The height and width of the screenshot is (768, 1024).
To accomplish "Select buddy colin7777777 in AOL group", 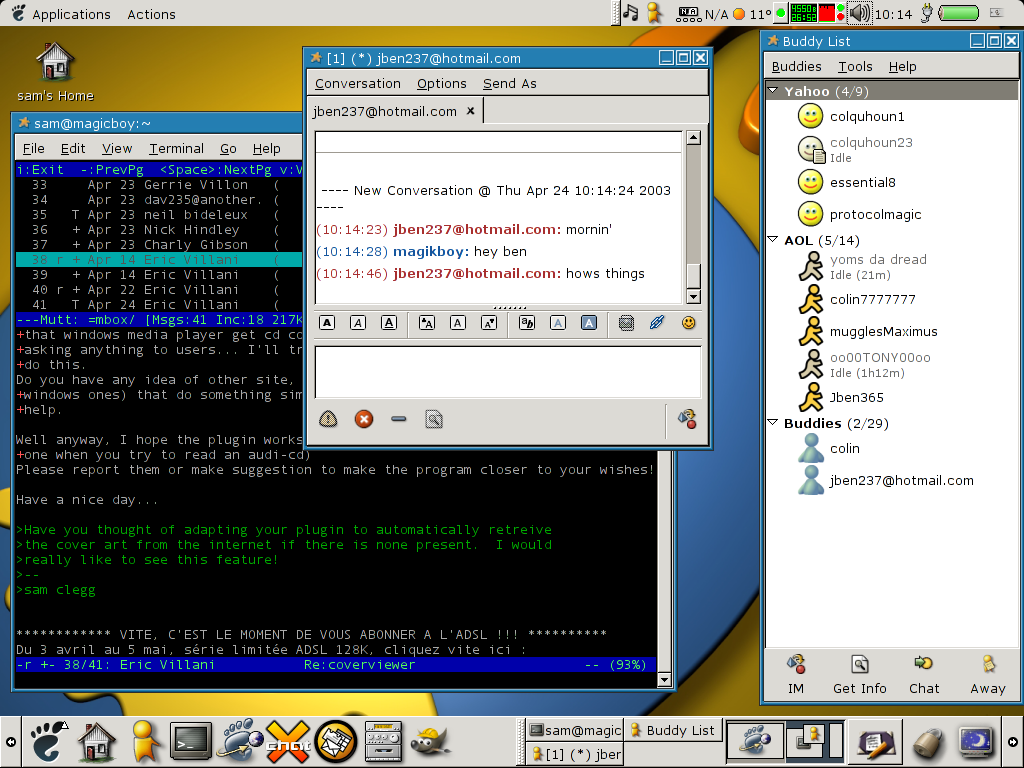I will (892, 299).
